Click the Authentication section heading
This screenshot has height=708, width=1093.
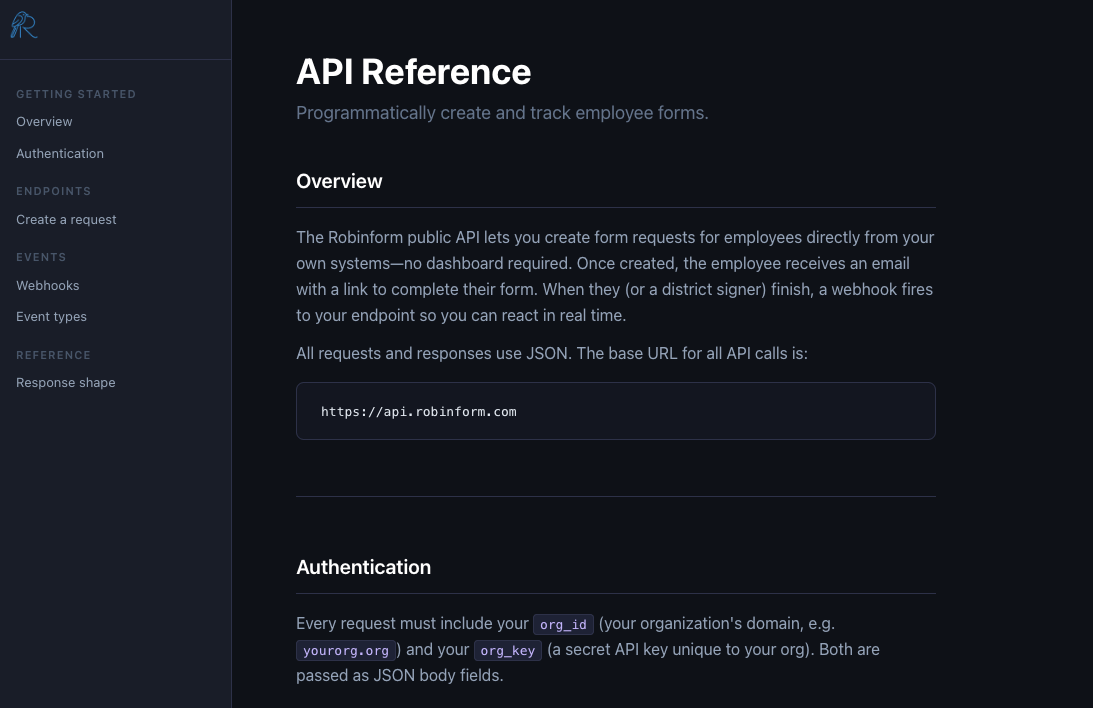[363, 567]
